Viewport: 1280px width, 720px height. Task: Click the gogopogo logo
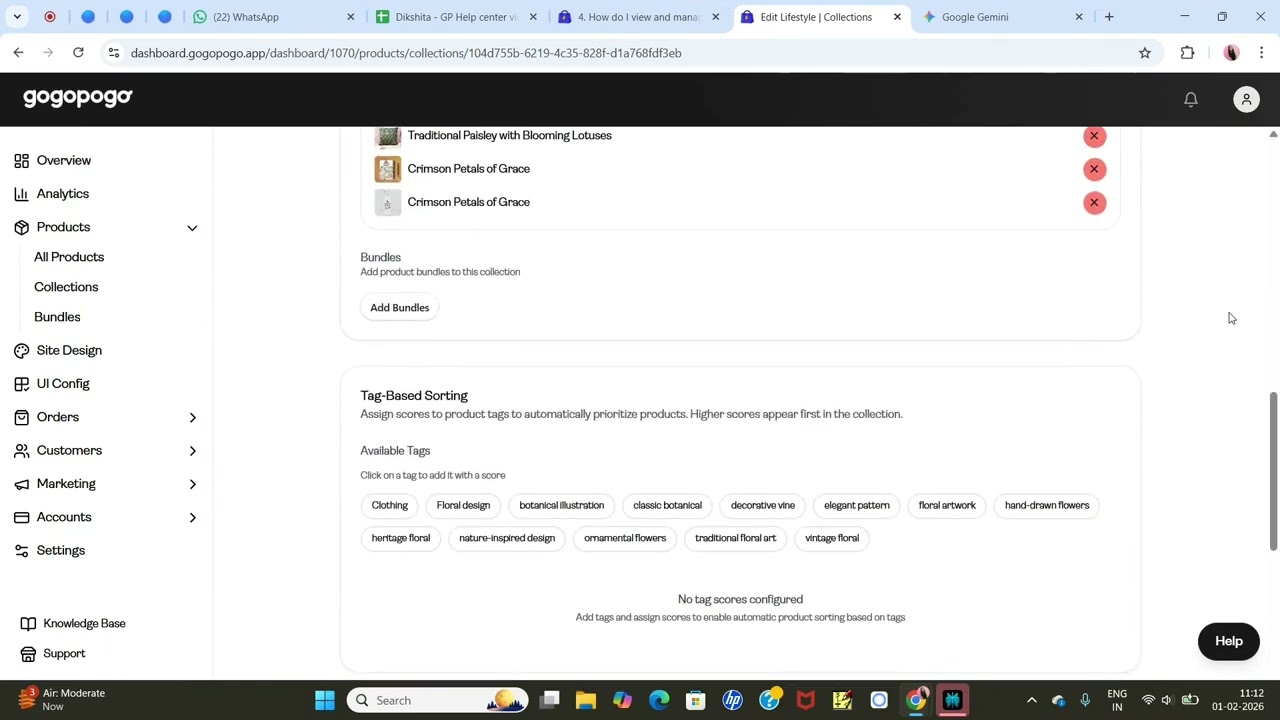tap(78, 97)
